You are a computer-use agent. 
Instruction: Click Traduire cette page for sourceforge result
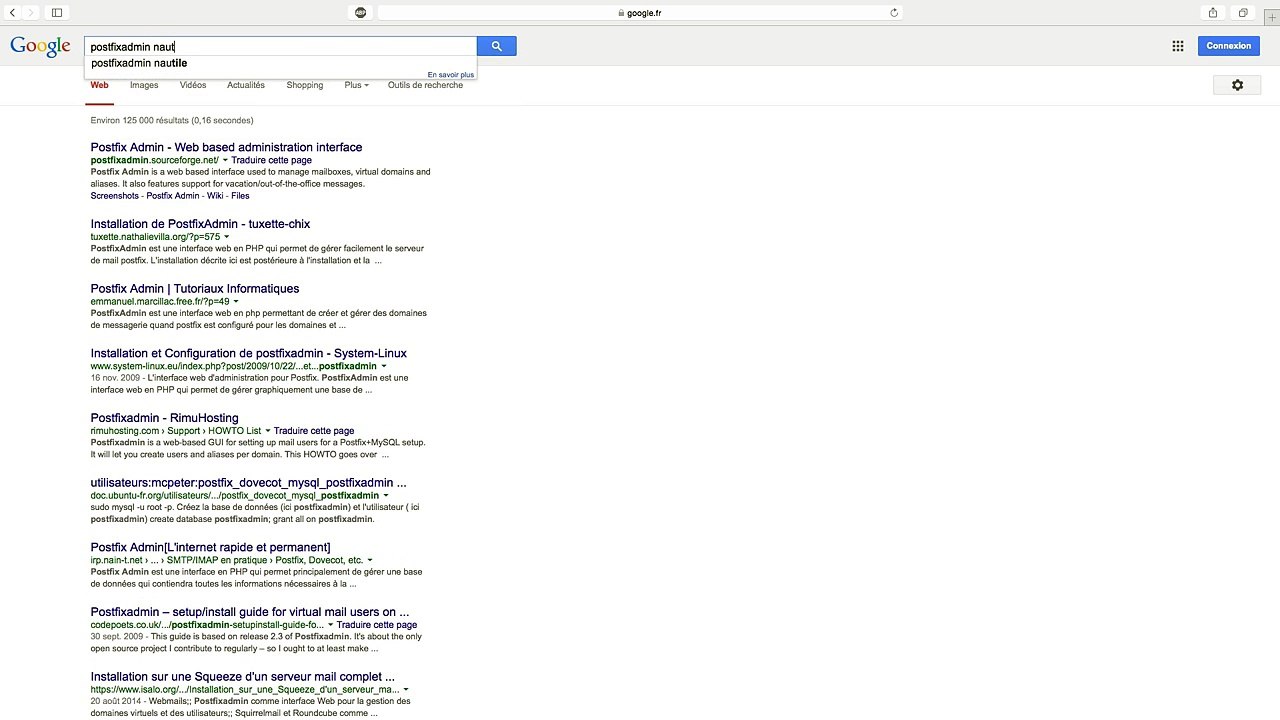[271, 160]
